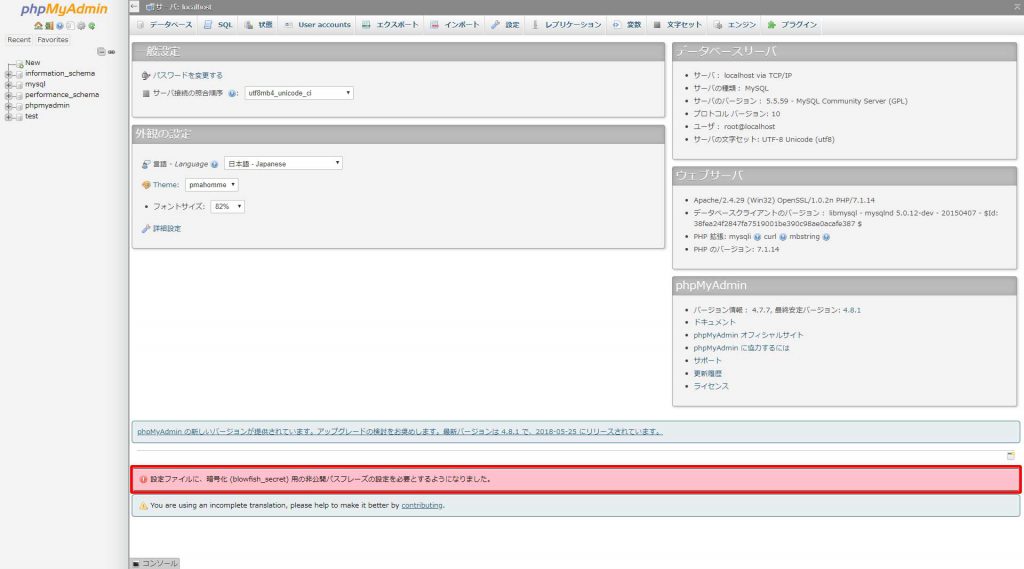Click New to create a database
Viewport: 1024px width, 569px height.
pos(33,63)
